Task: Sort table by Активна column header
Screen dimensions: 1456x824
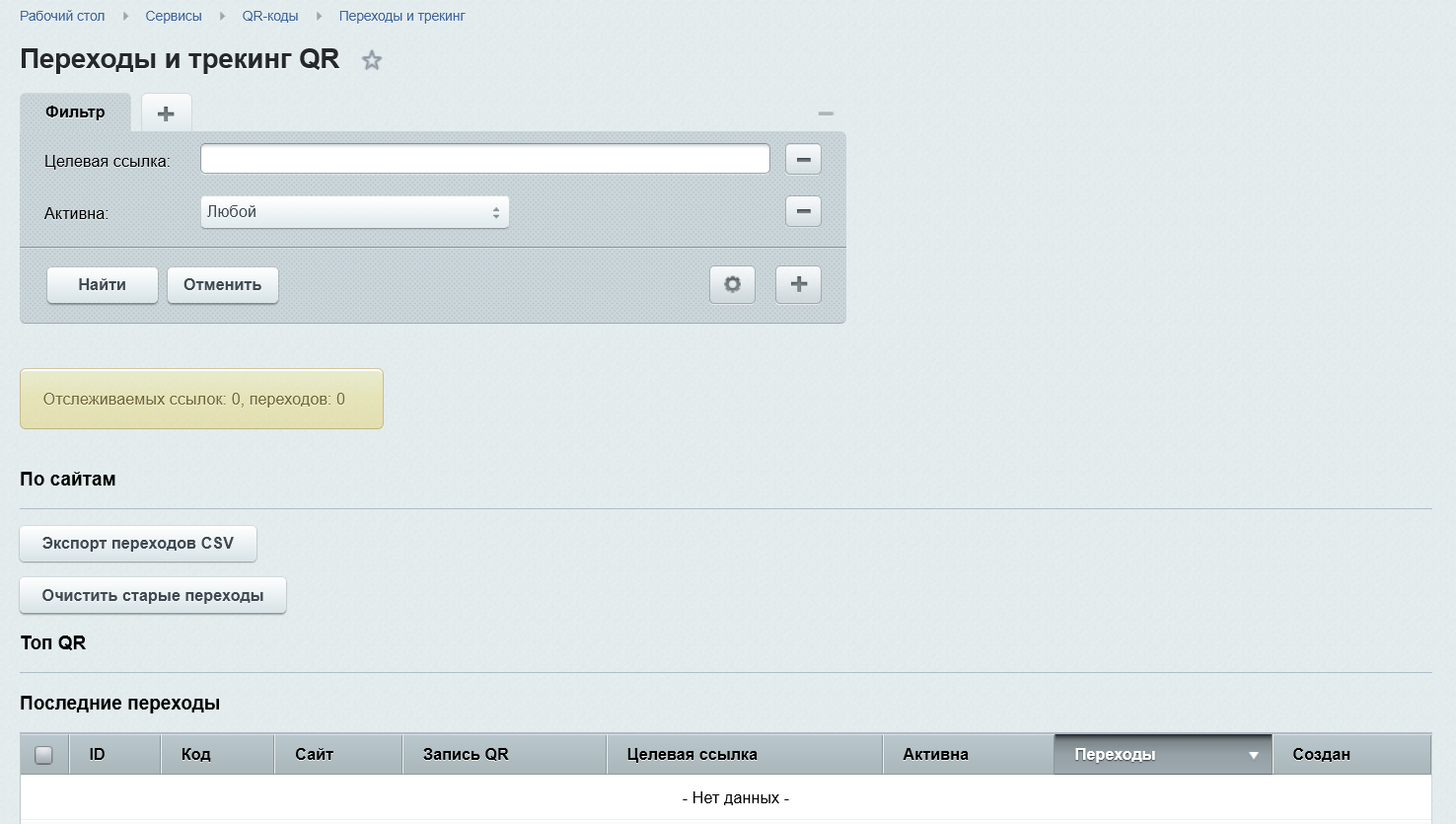Action: [x=969, y=755]
